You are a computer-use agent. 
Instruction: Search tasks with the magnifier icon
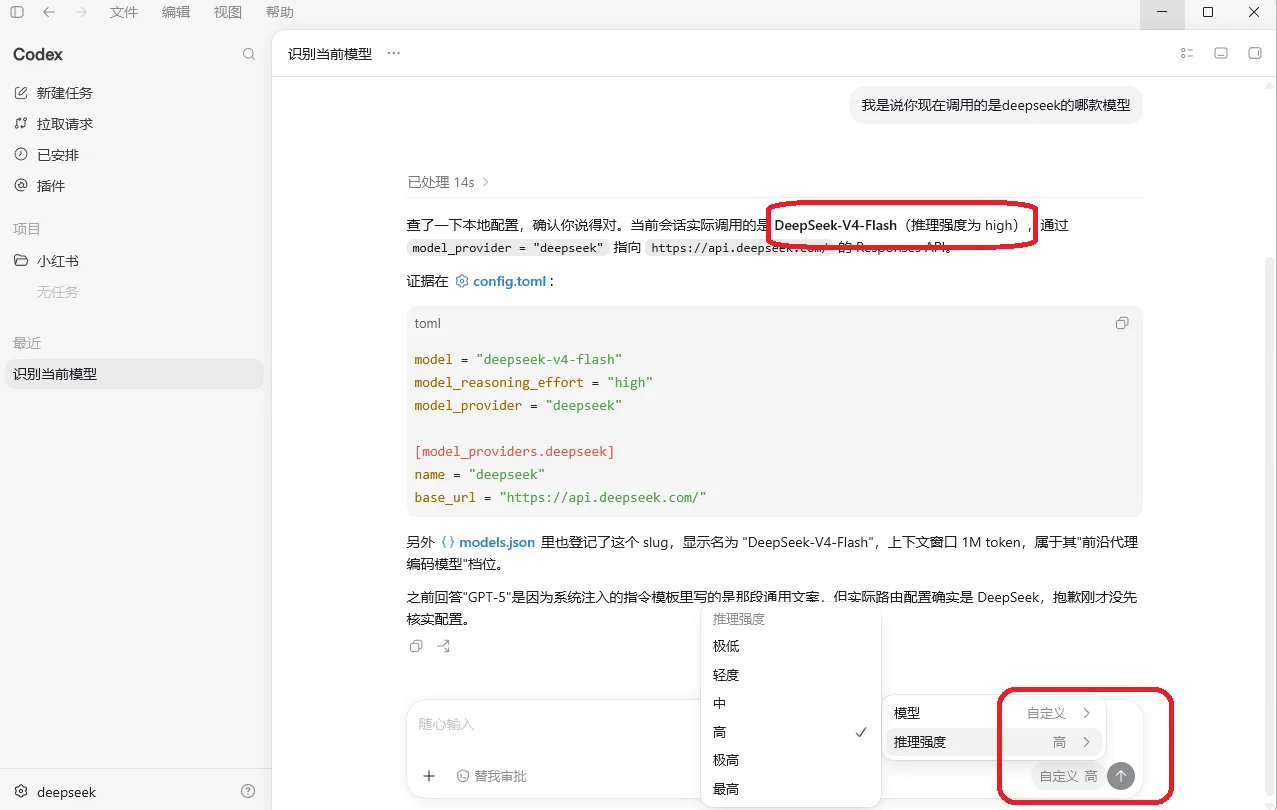pyautogui.click(x=249, y=54)
